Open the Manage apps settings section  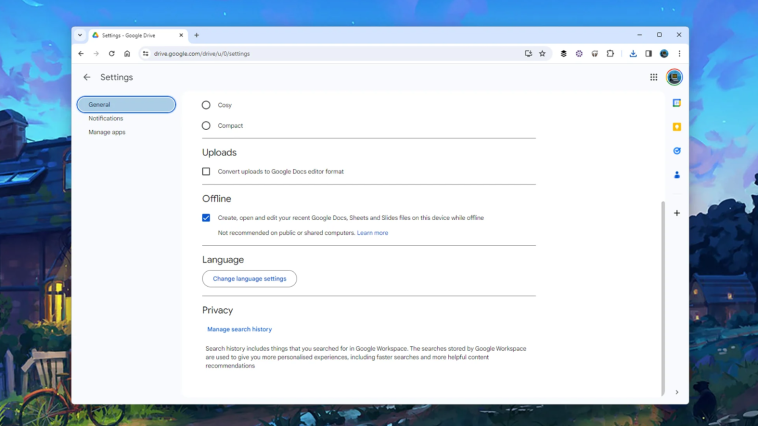107,132
